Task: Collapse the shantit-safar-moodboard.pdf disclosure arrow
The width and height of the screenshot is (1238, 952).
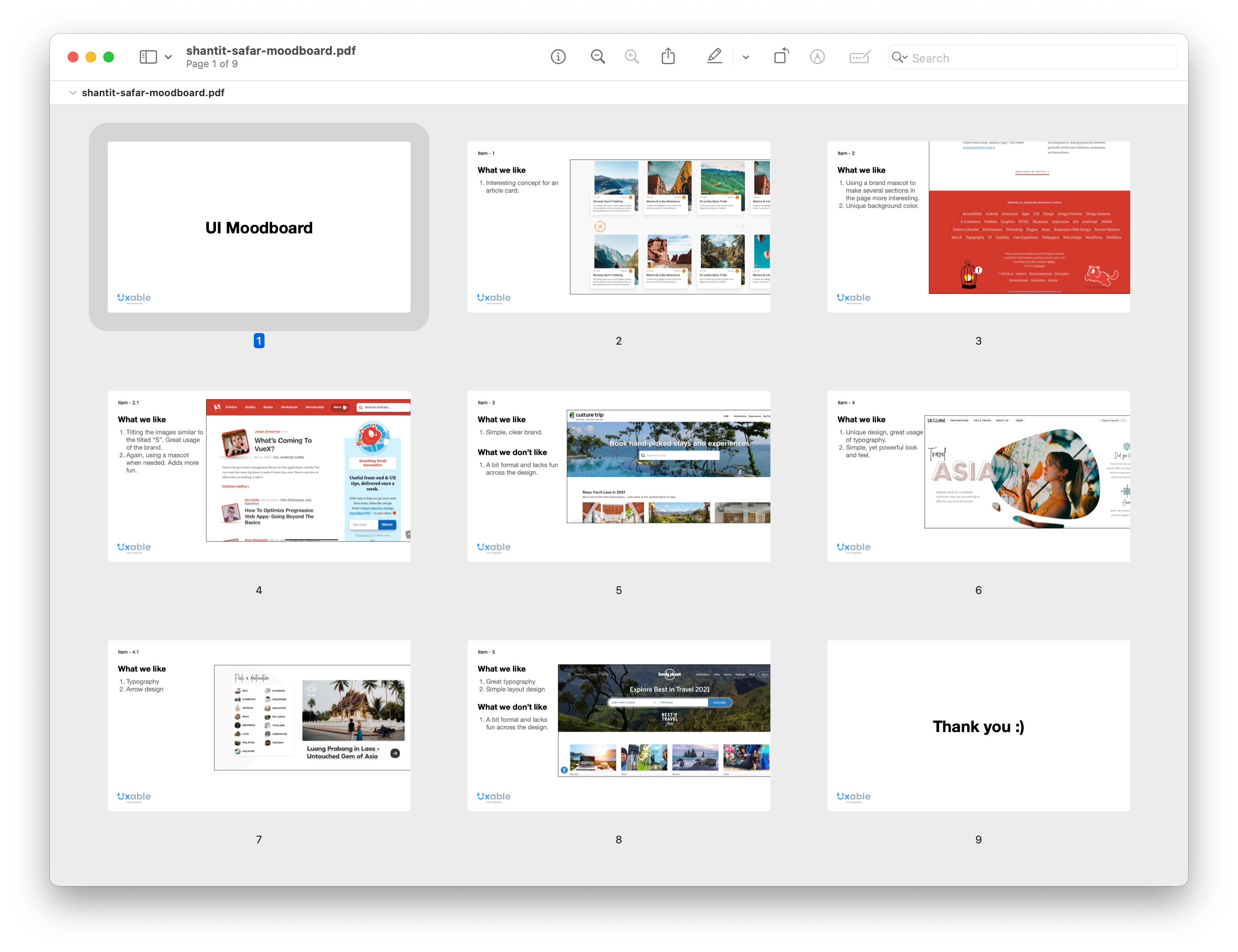Action: click(x=73, y=93)
